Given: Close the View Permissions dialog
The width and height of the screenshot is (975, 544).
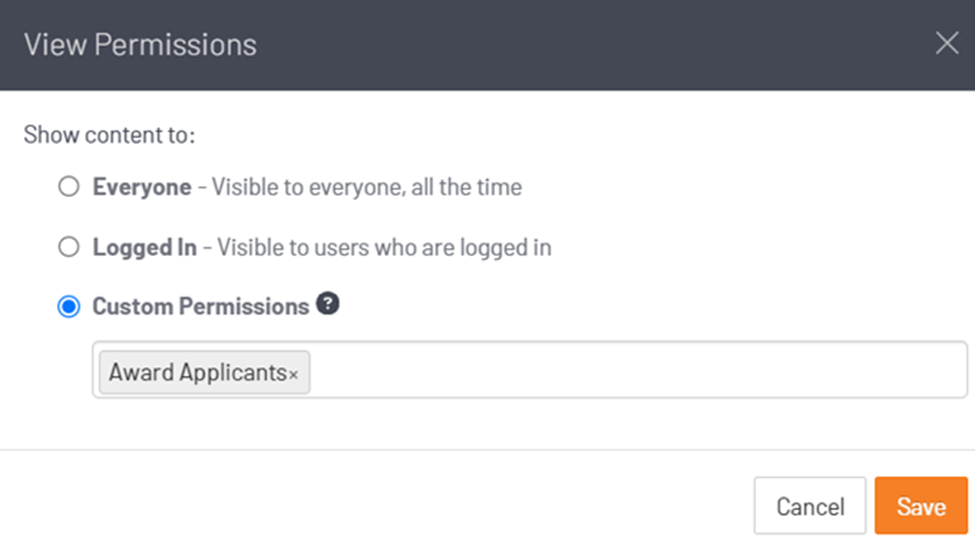Looking at the screenshot, I should [x=946, y=44].
